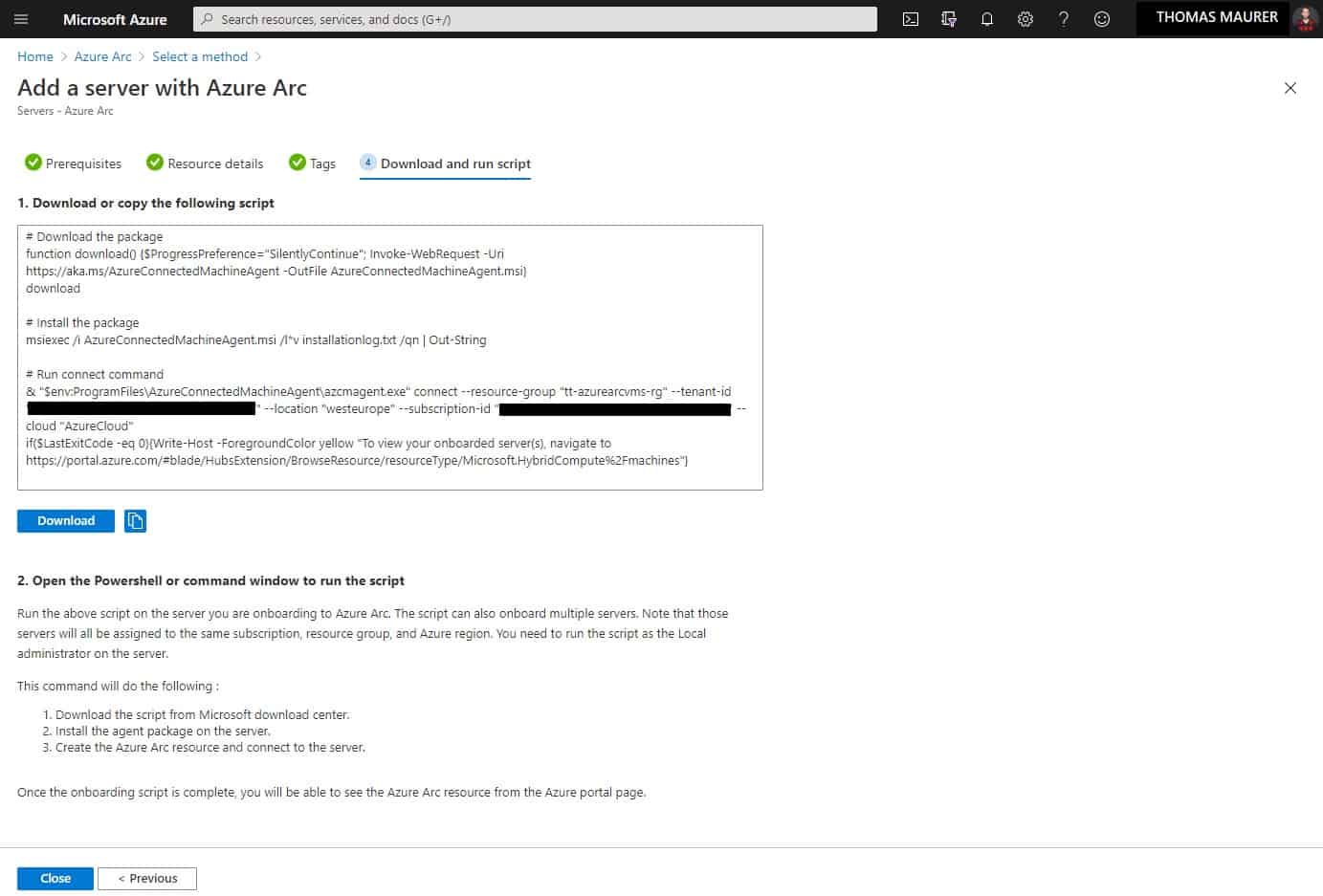Focus the Search resources, services, and docs box
Screen dimensions: 1323x896
point(535,19)
